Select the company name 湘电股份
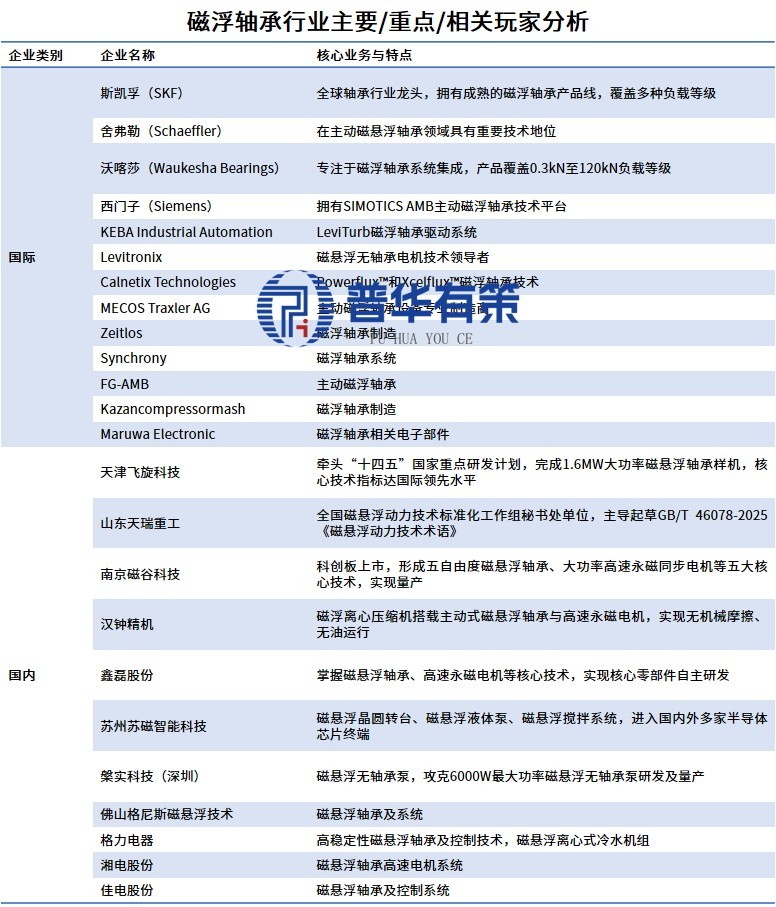The image size is (776, 907). [x=127, y=865]
